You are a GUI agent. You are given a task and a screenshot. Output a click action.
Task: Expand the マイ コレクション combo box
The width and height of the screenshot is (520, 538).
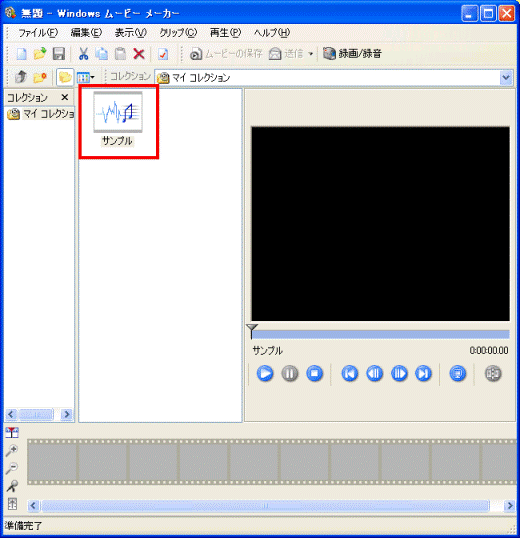(506, 78)
